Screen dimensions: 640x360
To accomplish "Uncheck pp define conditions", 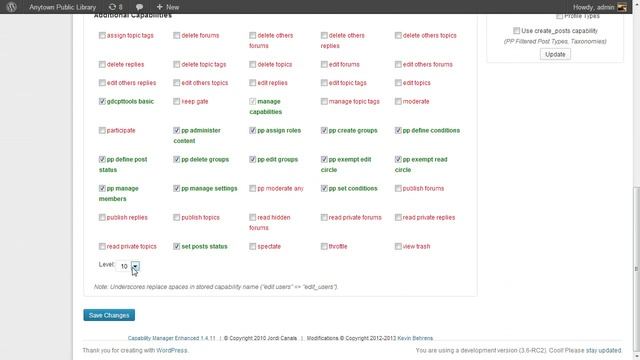I will (398, 131).
